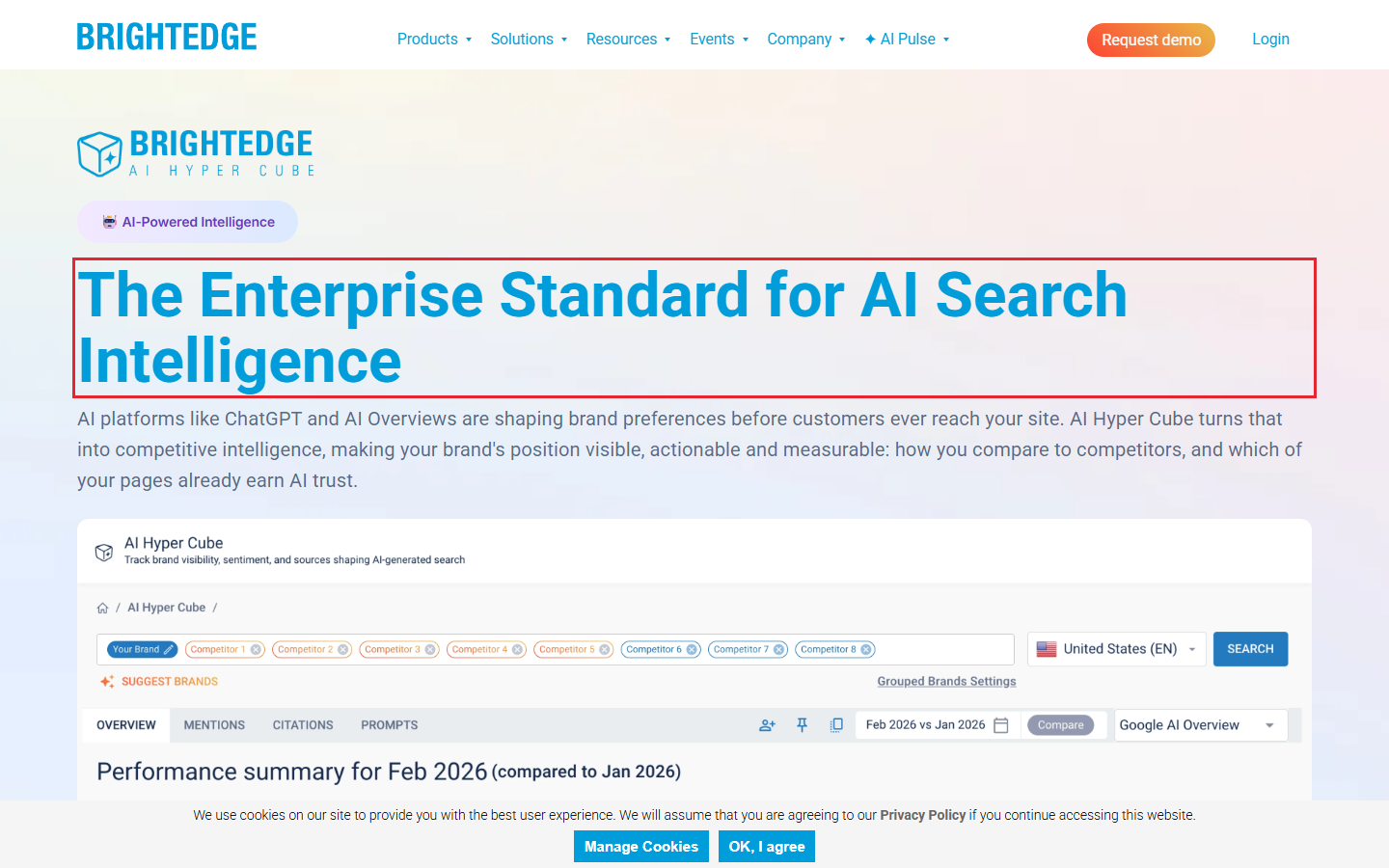1389x868 pixels.
Task: Click the grey Compare button
Action: coord(1061,725)
